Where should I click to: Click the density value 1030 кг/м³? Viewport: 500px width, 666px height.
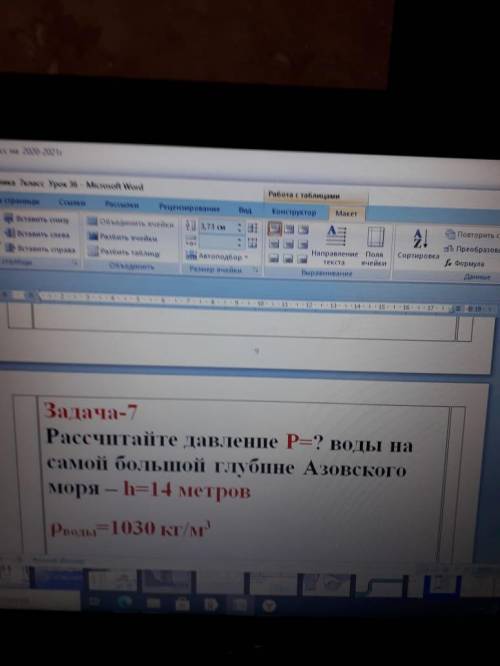click(161, 528)
